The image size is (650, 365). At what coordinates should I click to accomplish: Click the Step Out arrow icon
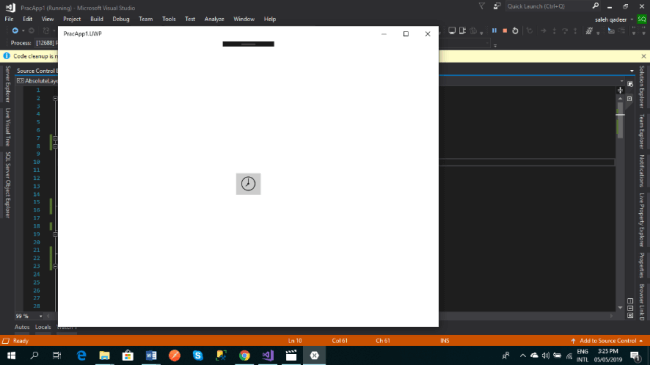pyautogui.click(x=575, y=31)
